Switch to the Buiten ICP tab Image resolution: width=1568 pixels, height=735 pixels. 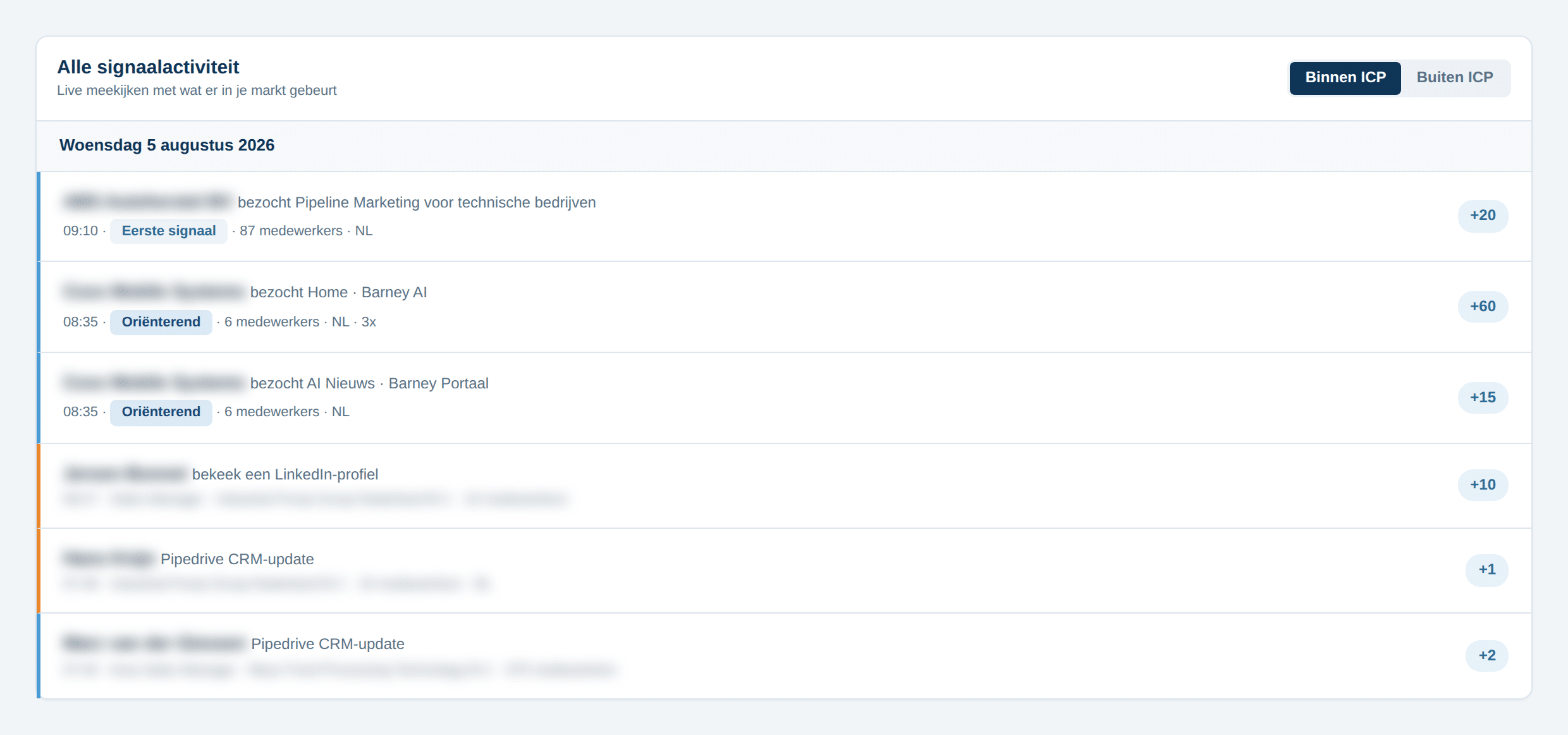(1455, 78)
